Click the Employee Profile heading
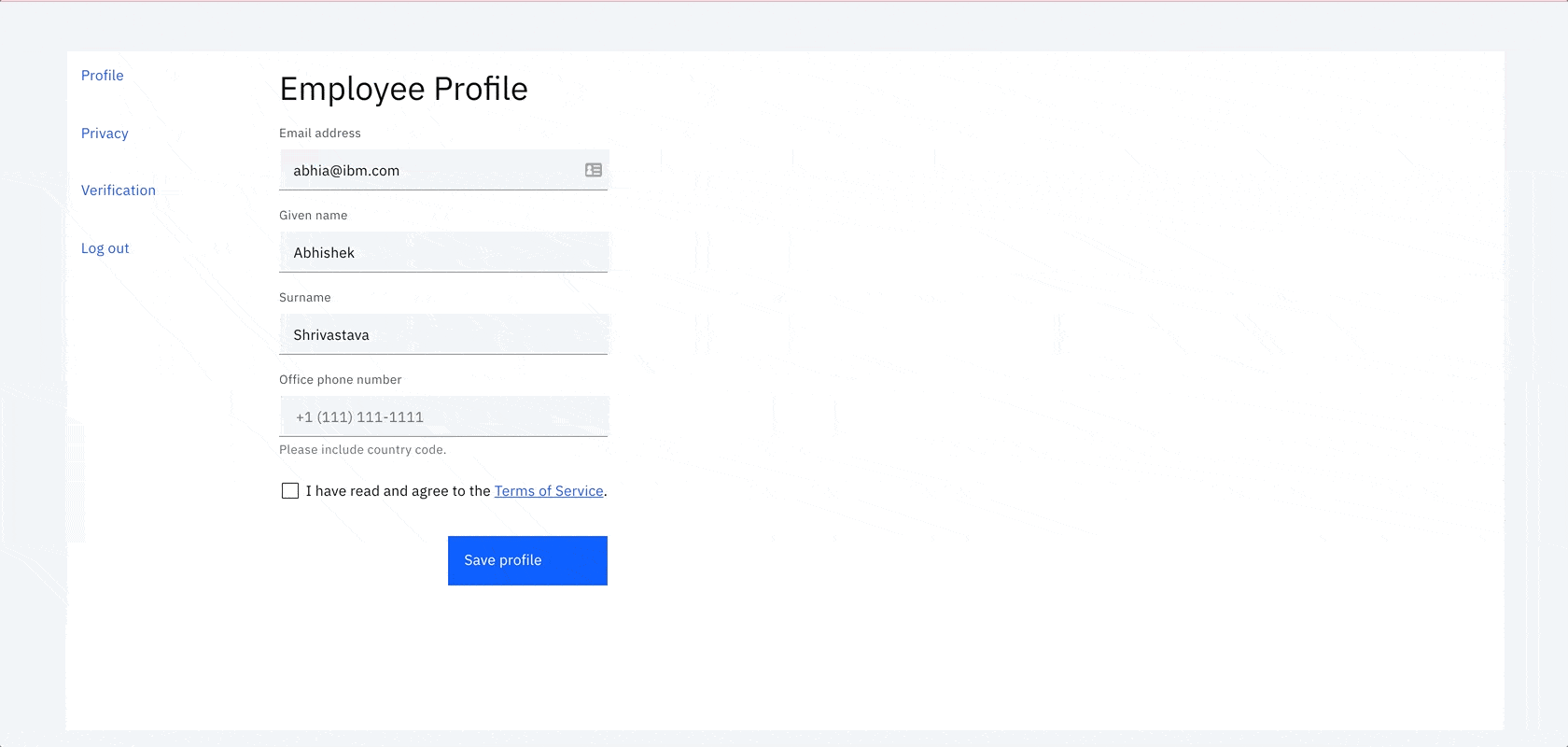This screenshot has width=1568, height=747. click(x=404, y=89)
